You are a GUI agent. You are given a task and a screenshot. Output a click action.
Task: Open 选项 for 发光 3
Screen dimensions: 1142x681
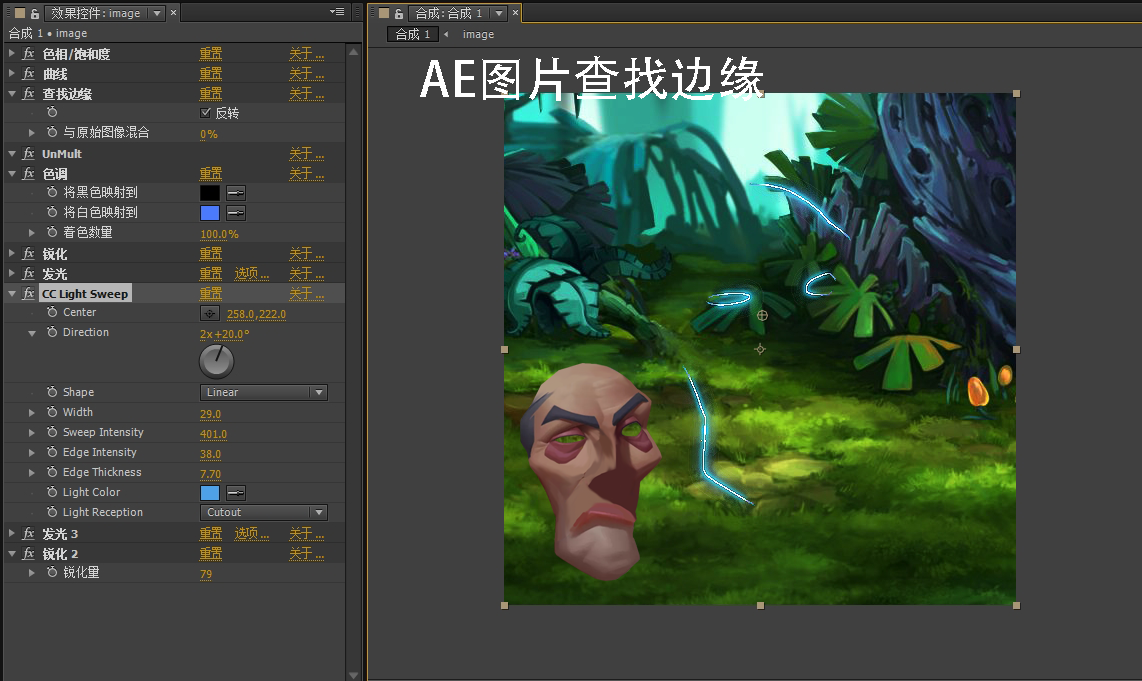coord(251,534)
